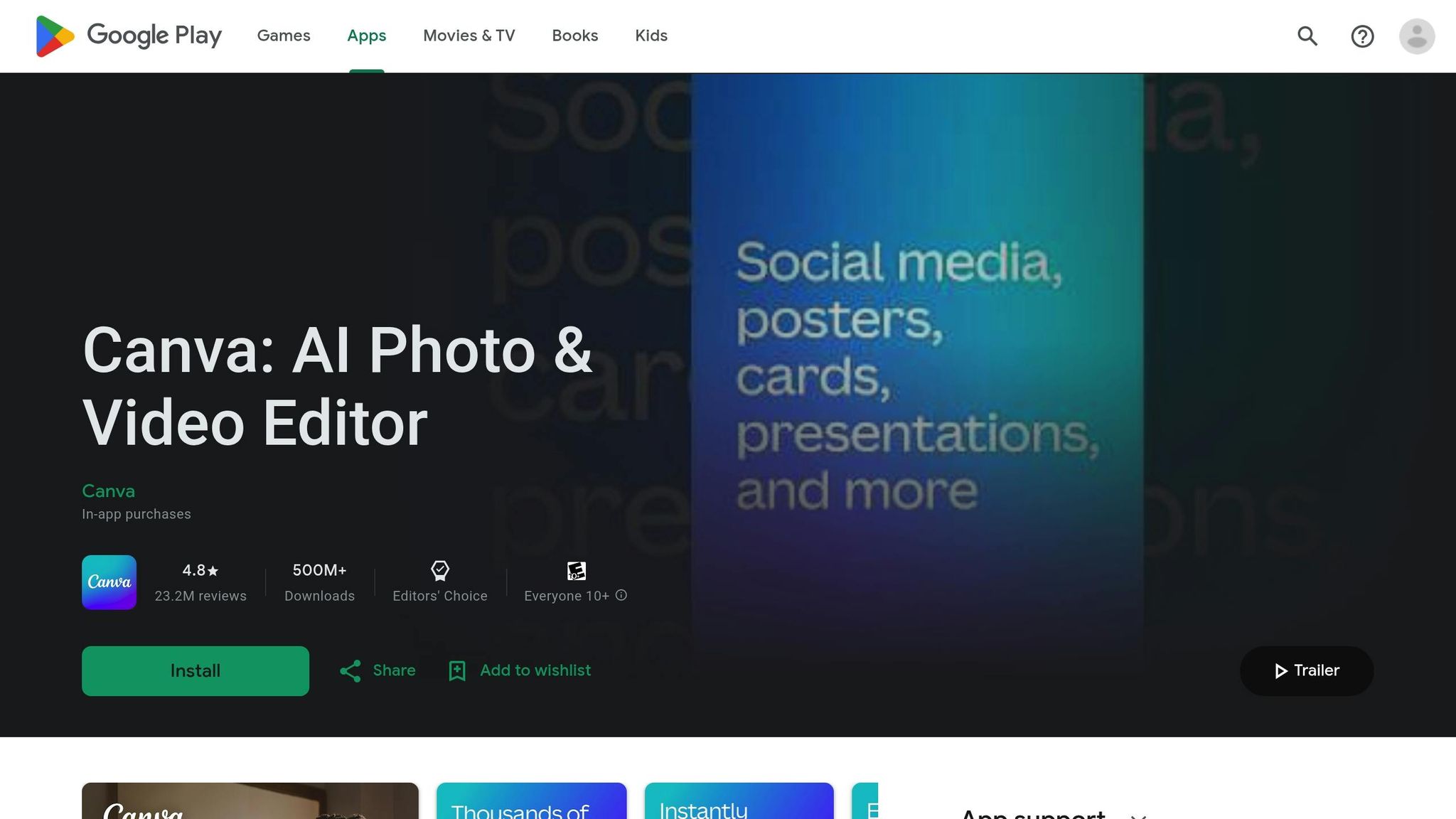1456x819 pixels.
Task: Switch to the Movies & TV tab
Action: tap(469, 36)
